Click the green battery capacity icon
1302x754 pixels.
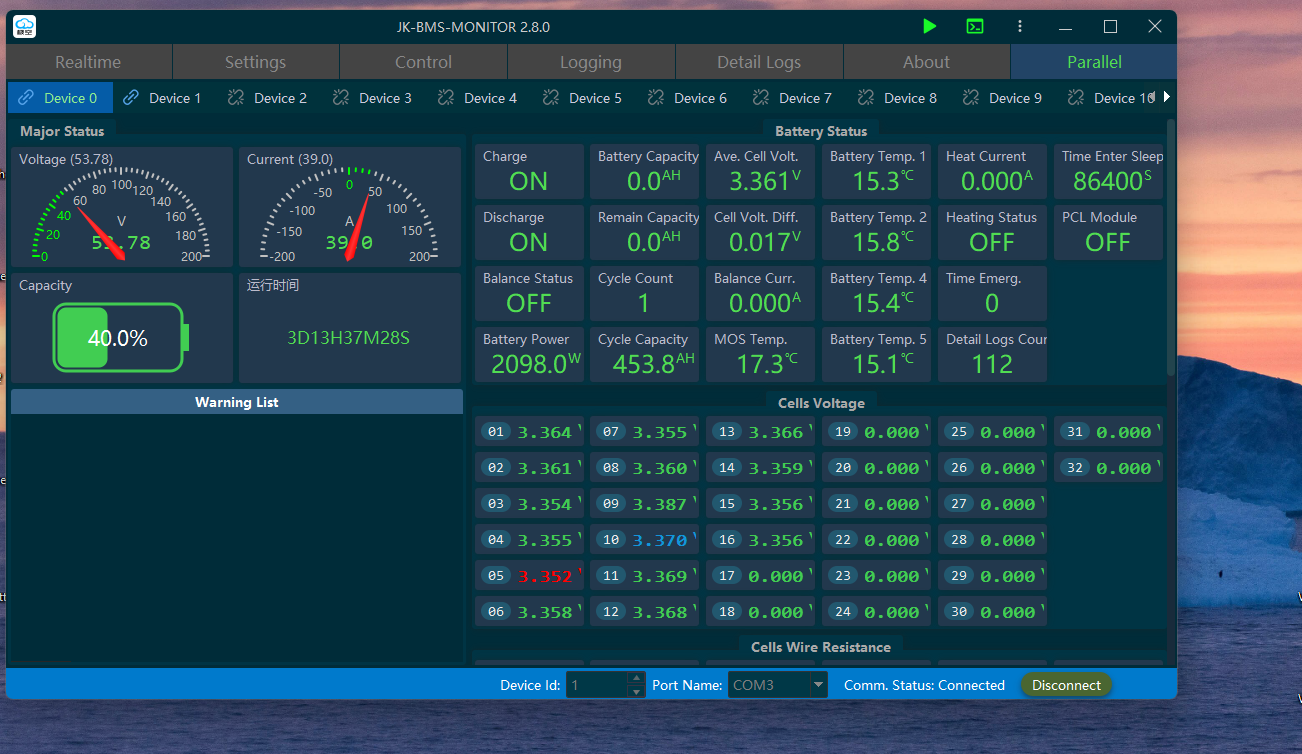(x=120, y=338)
